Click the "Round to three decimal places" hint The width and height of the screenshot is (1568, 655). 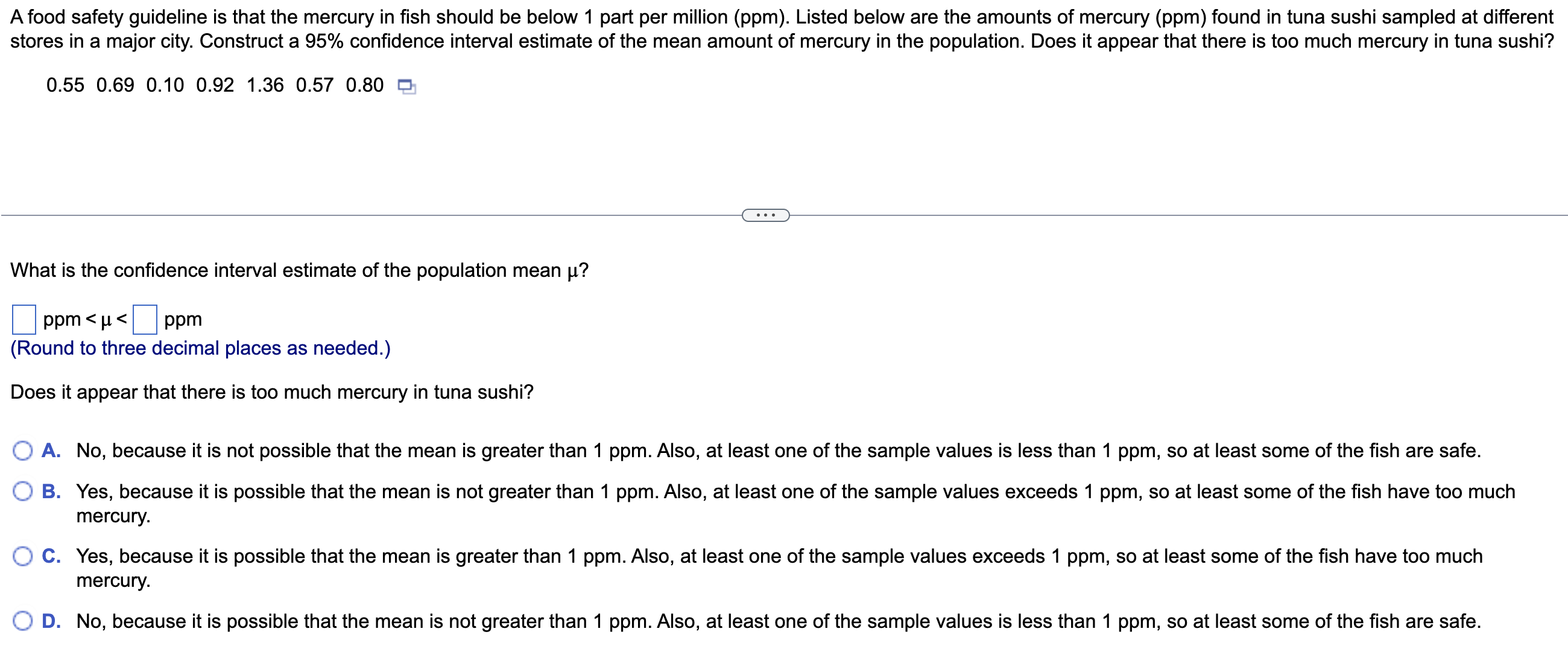coord(200,348)
